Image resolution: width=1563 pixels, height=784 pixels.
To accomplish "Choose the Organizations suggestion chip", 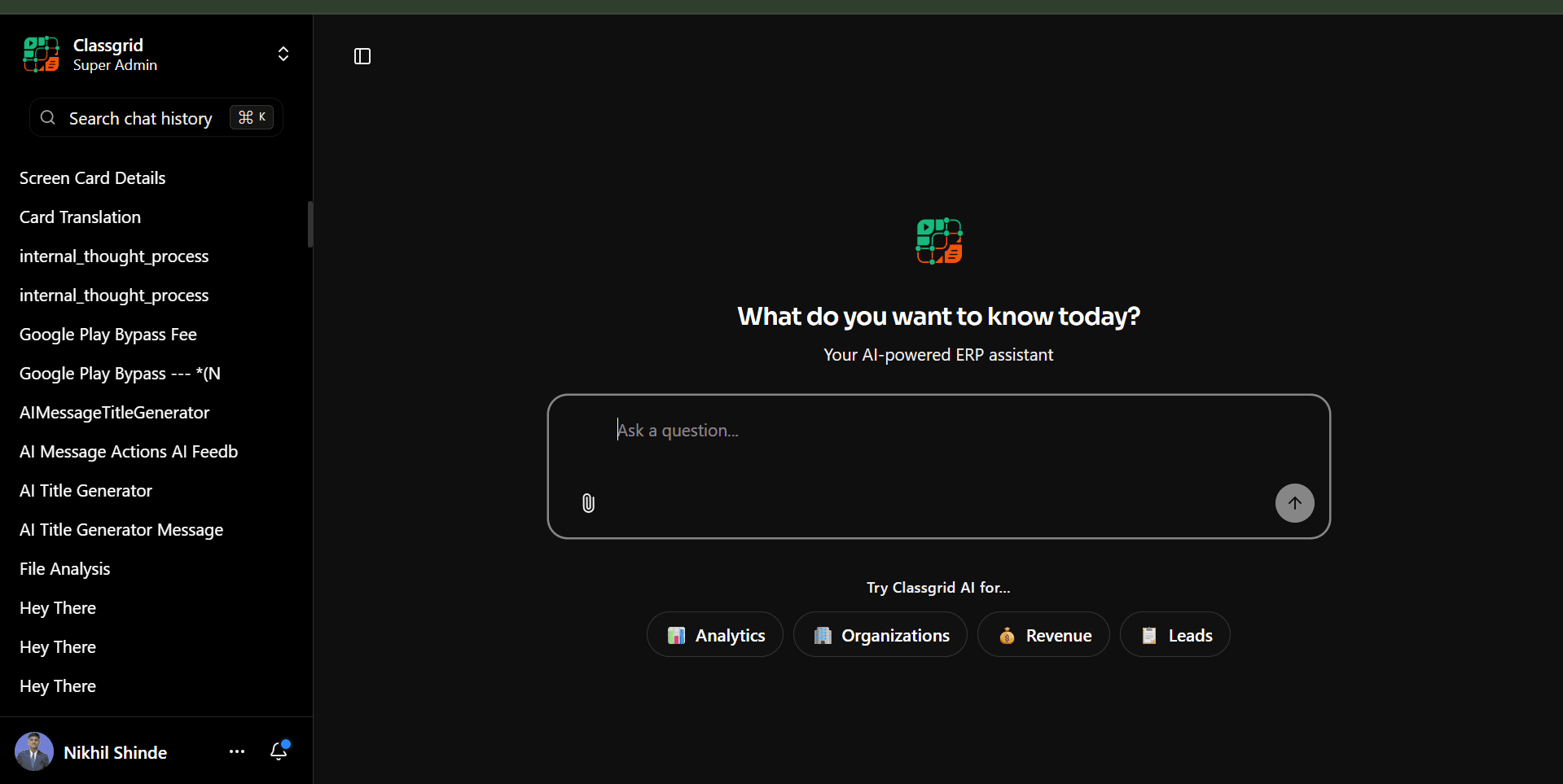I will pos(880,635).
